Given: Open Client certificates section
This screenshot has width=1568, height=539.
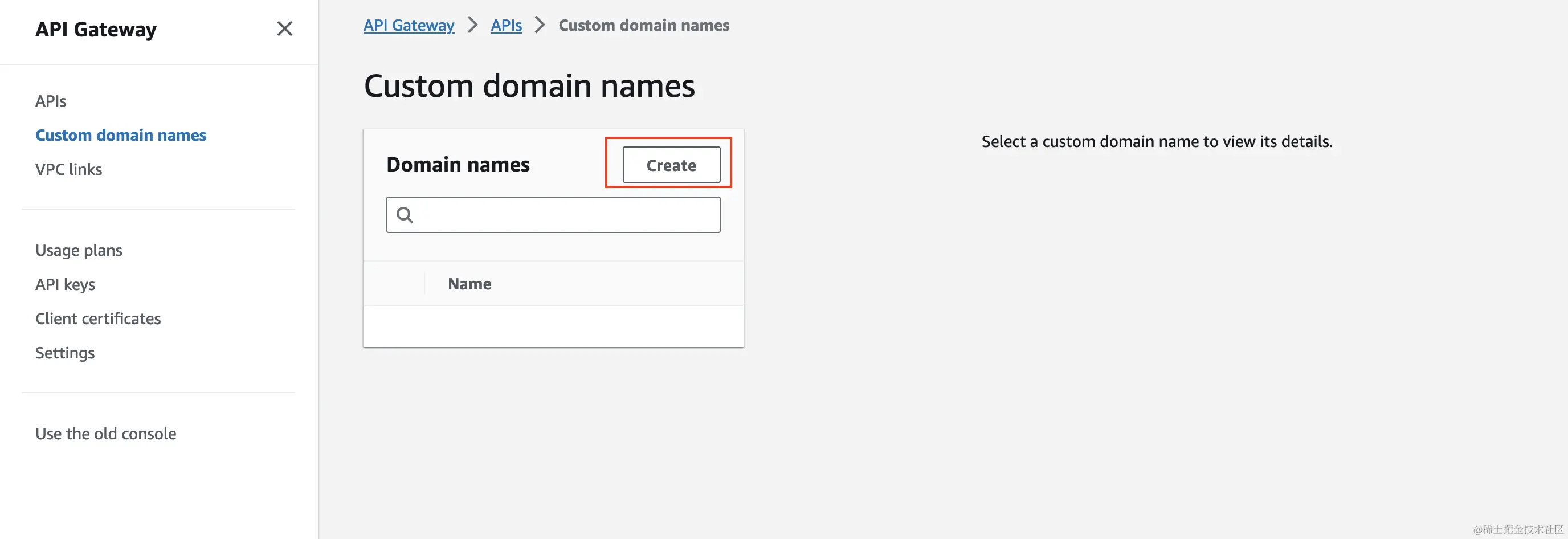Looking at the screenshot, I should tap(98, 318).
